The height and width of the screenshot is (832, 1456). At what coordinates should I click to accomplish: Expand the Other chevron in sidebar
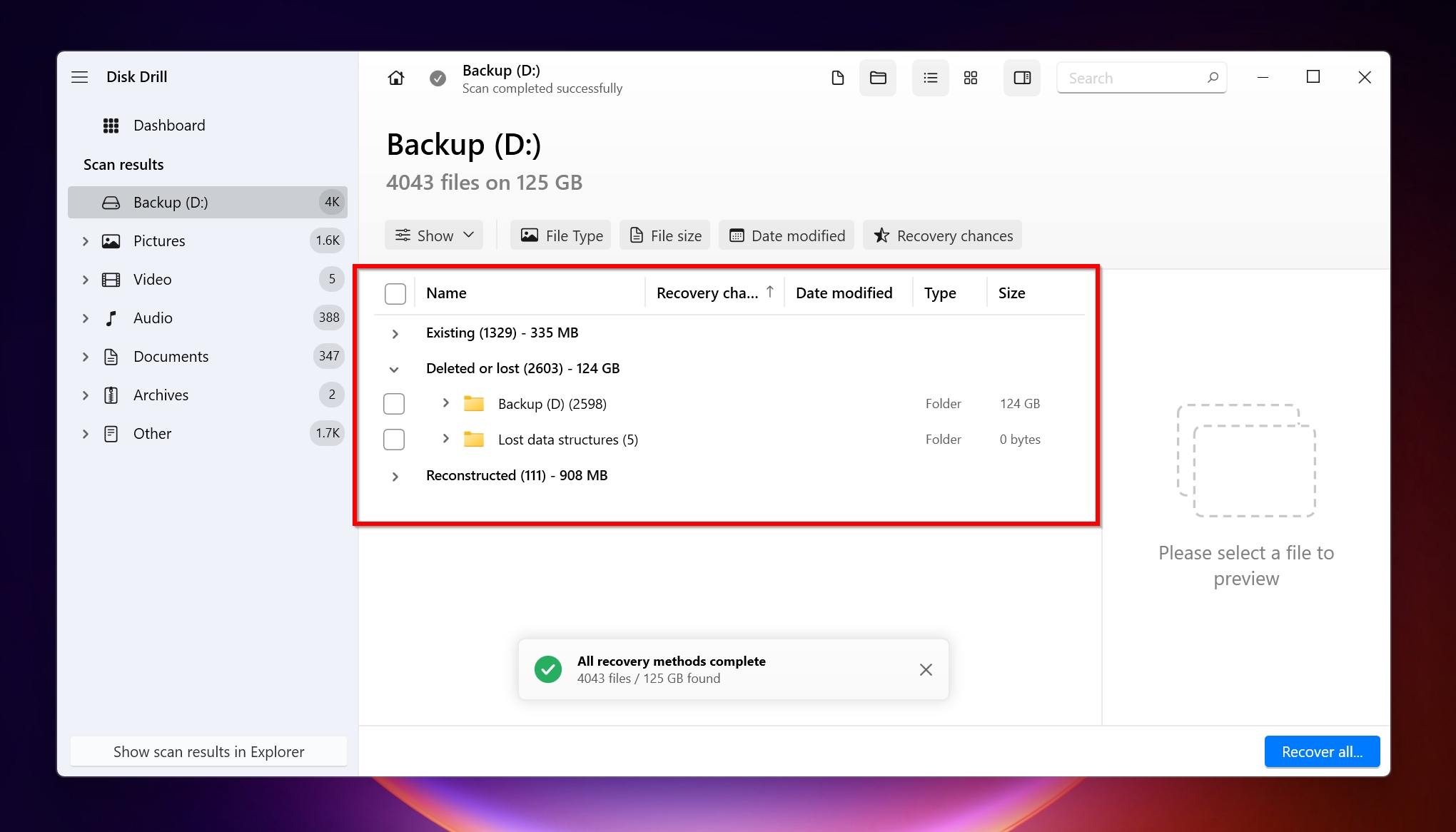[86, 434]
